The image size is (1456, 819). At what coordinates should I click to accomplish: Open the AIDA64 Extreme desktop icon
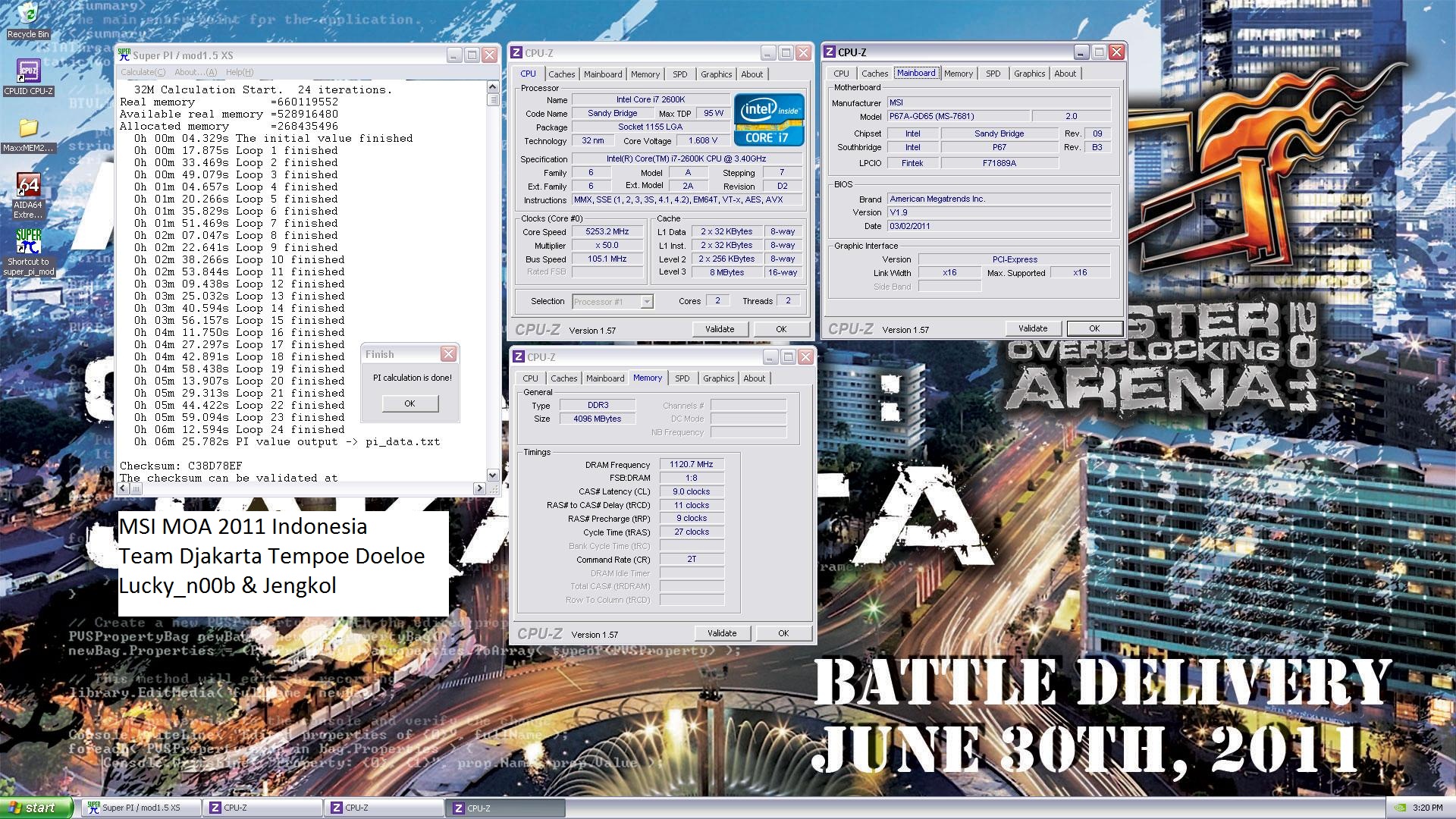click(28, 186)
